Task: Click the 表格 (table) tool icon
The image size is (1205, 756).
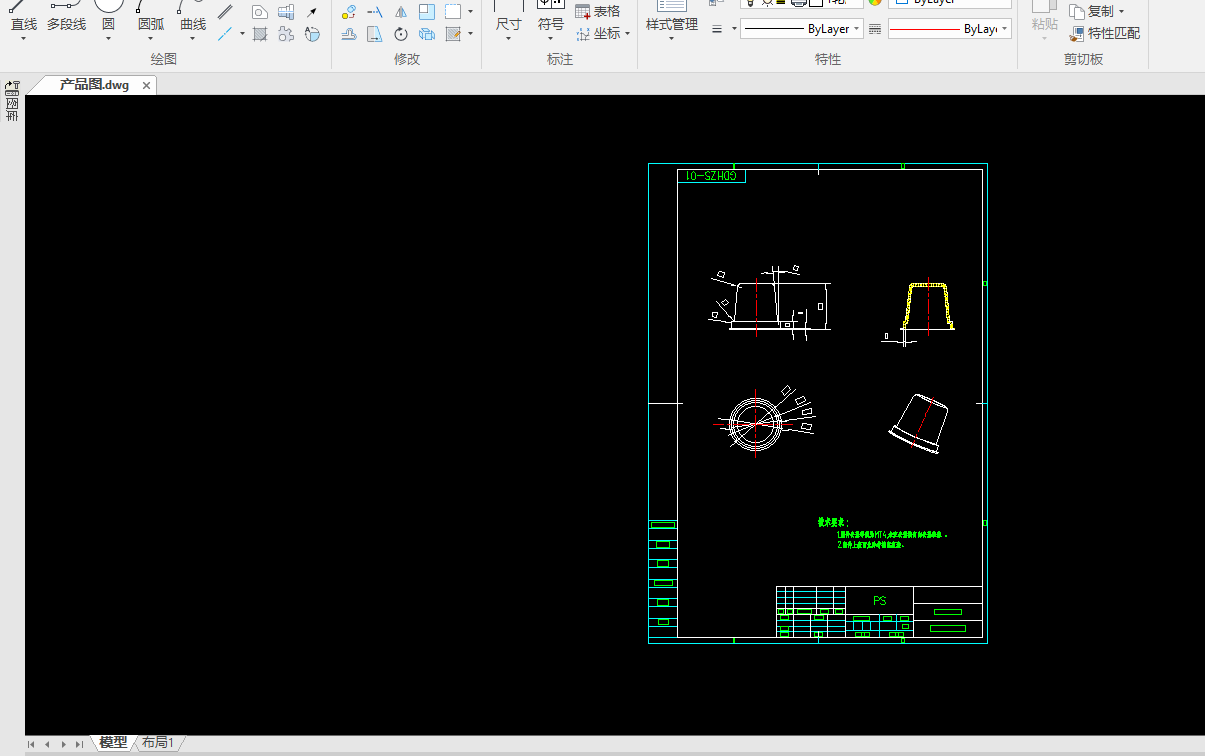Action: click(x=583, y=11)
